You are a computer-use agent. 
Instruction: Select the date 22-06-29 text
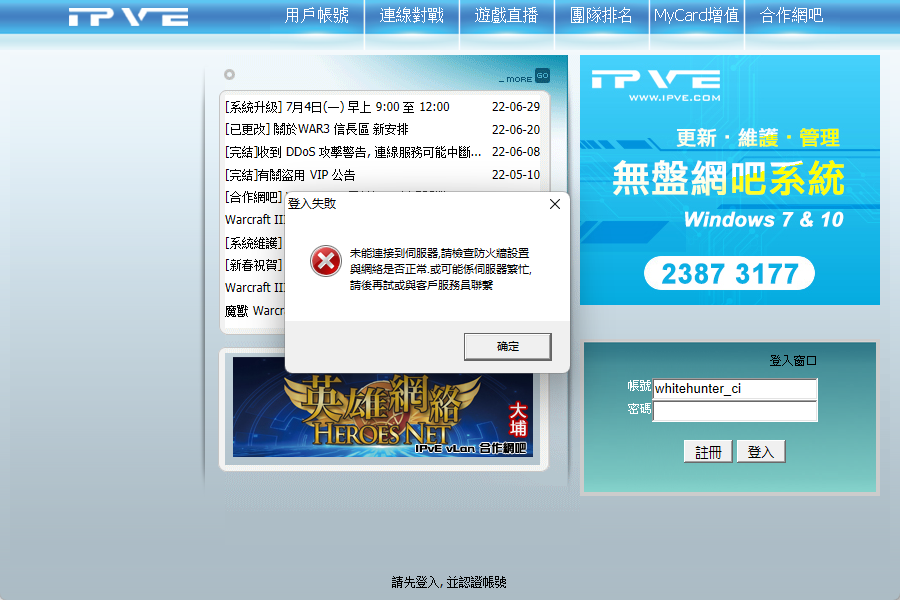(515, 107)
